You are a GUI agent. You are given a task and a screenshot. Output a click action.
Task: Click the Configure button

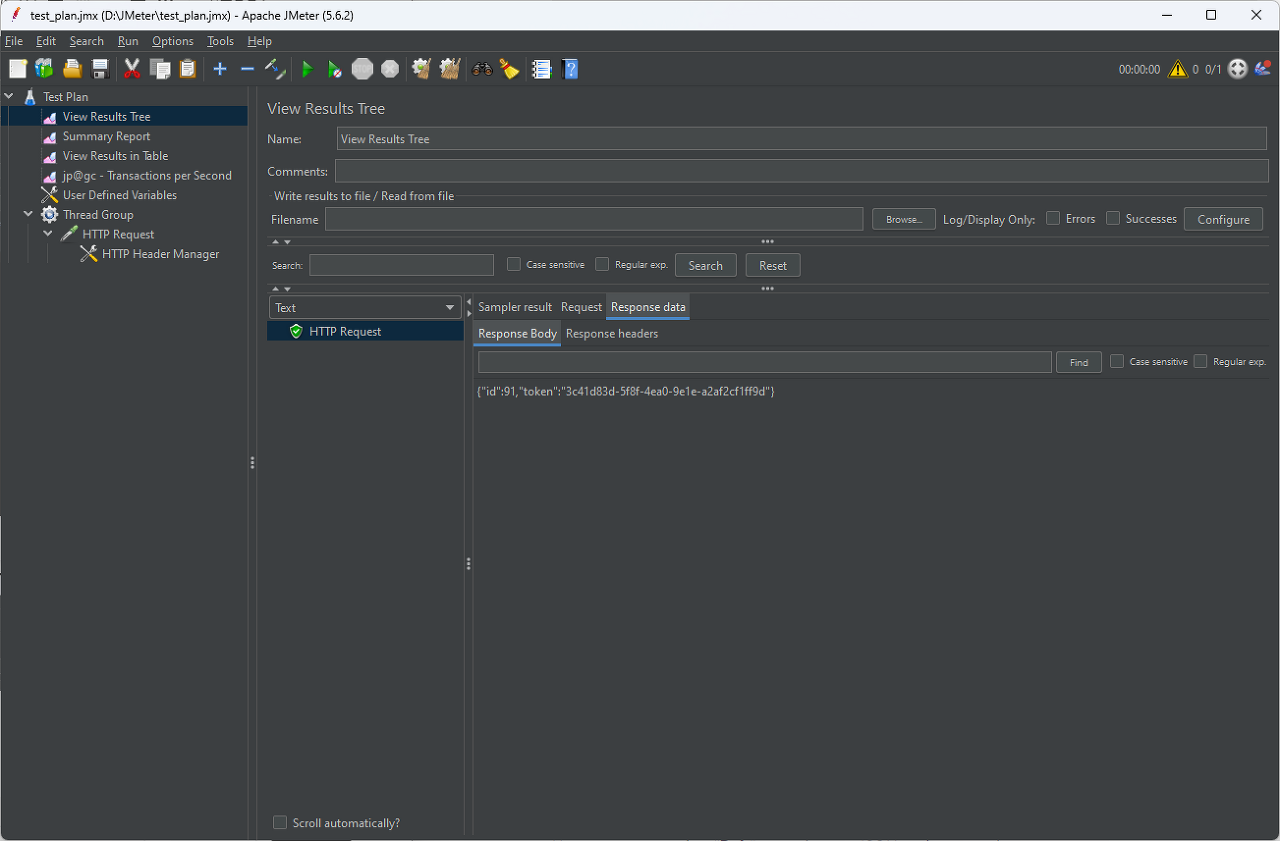coord(1223,219)
